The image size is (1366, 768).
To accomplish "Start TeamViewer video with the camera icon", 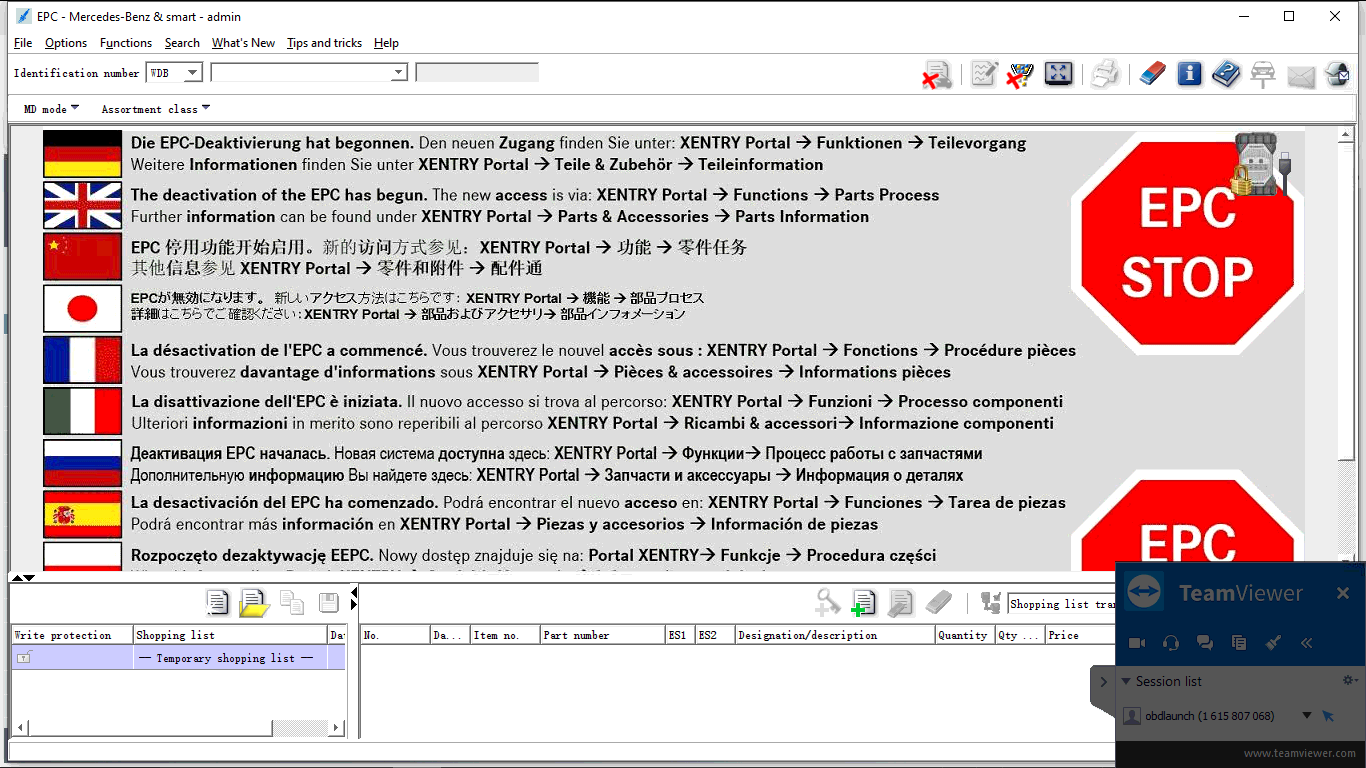I will tap(1137, 643).
